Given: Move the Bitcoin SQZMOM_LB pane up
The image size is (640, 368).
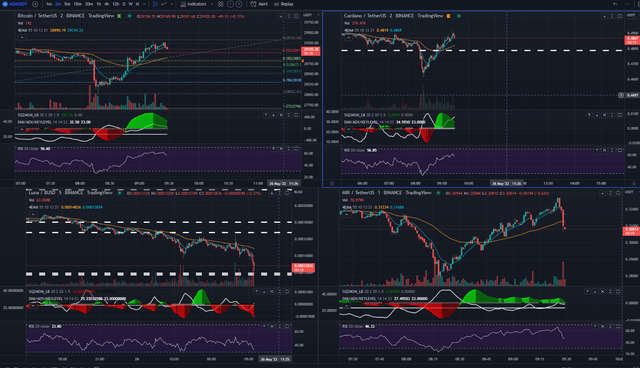Looking at the screenshot, I should click(x=266, y=115).
